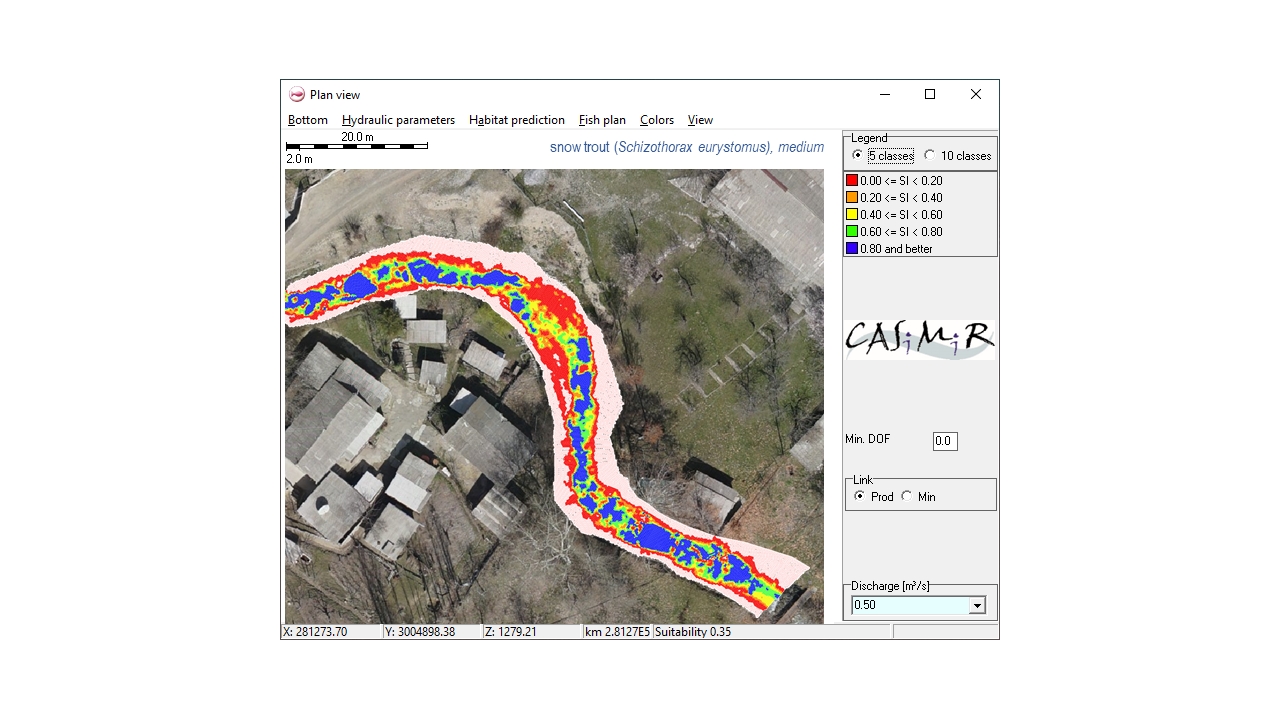Open the View menu

click(x=700, y=120)
